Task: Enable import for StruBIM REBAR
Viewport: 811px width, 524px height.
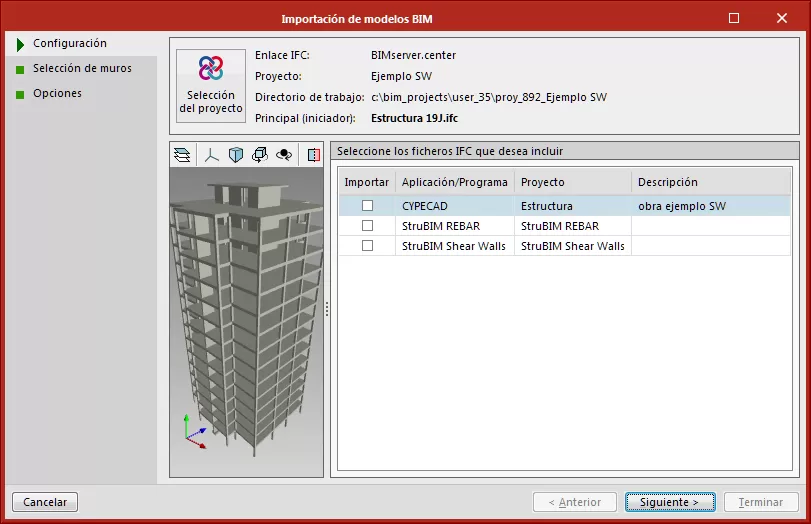Action: coord(367,226)
